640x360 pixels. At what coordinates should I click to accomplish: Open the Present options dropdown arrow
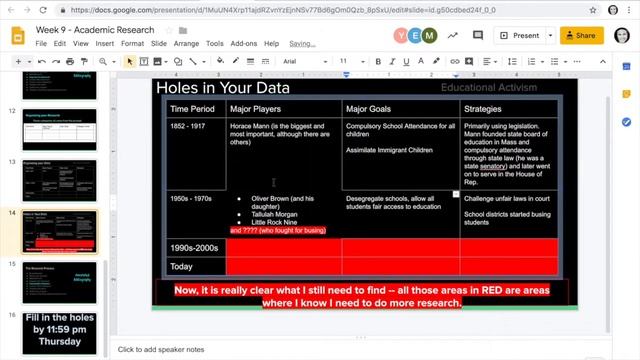pyautogui.click(x=550, y=36)
